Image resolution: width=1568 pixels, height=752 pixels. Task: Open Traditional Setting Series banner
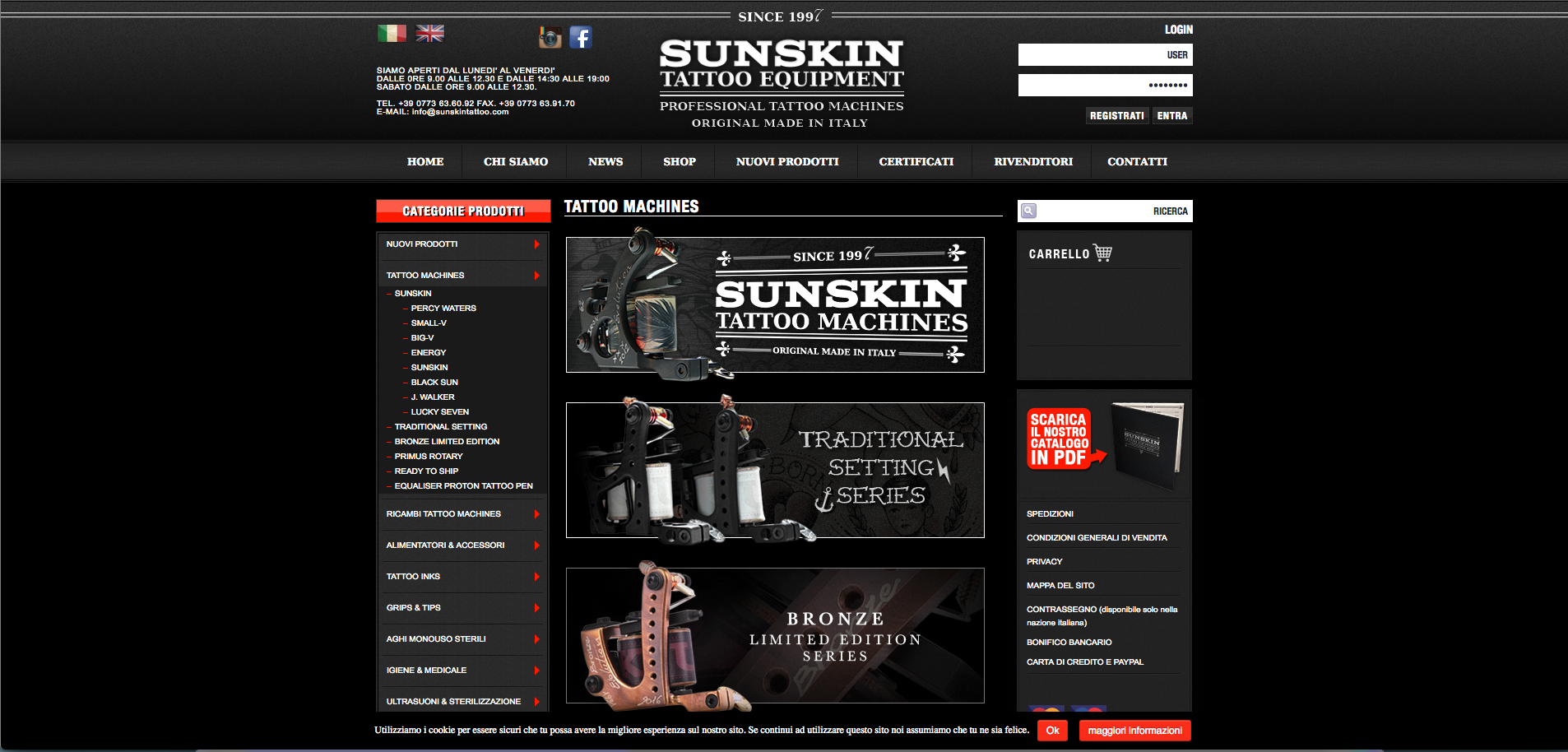click(775, 470)
